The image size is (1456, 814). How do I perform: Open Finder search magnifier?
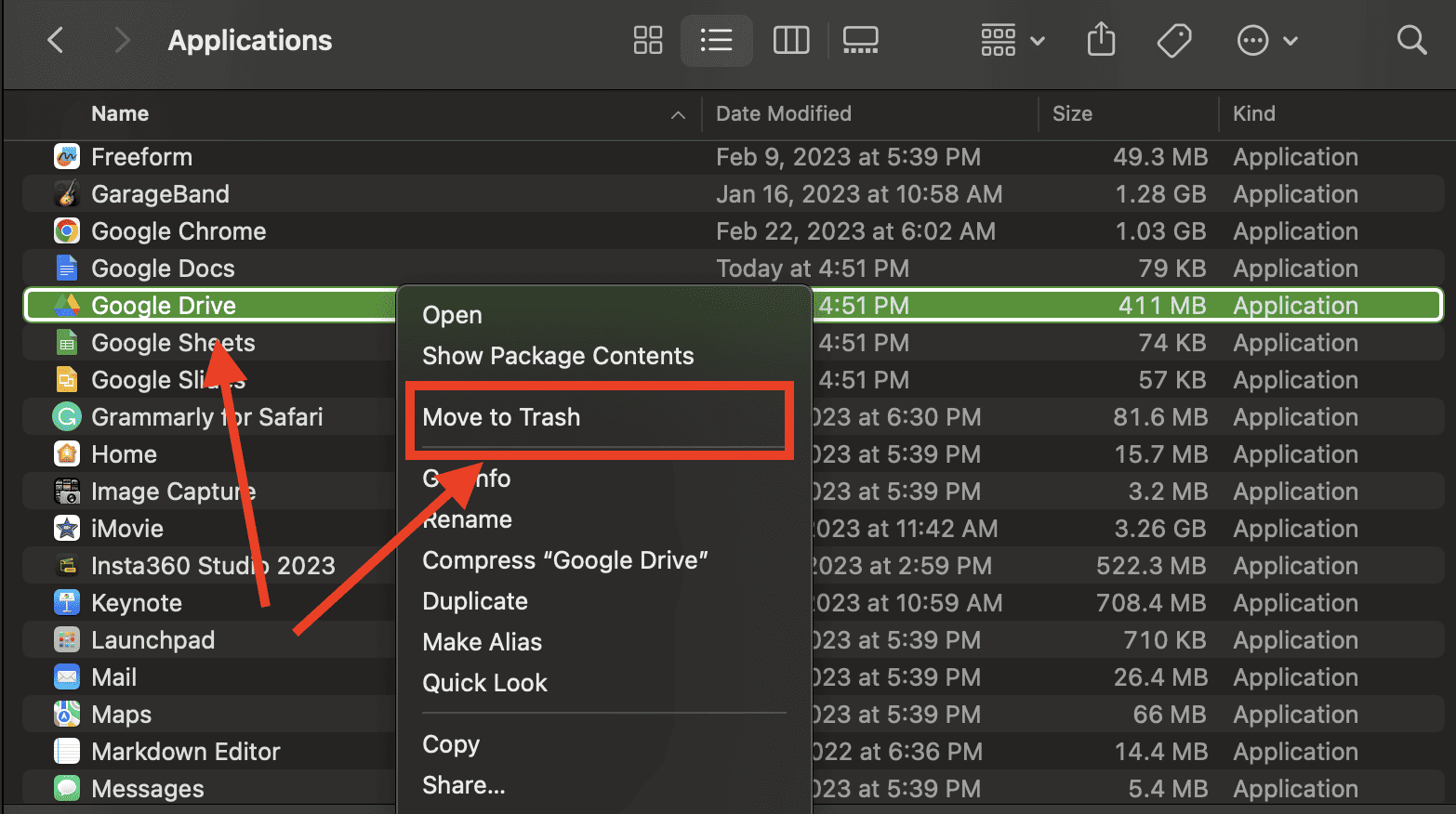[1411, 41]
